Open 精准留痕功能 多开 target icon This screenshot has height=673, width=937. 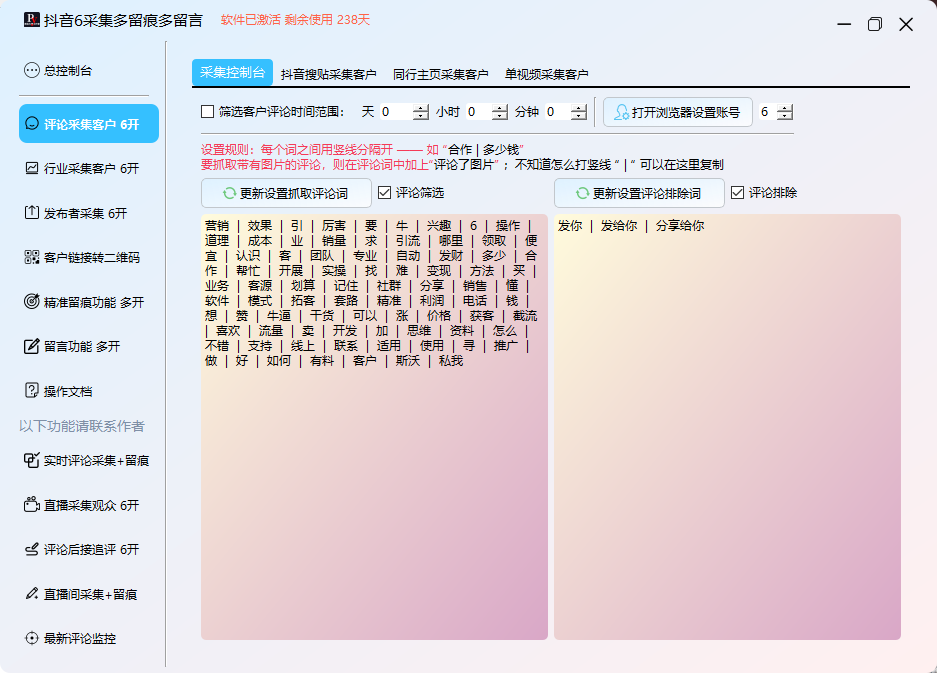click(x=32, y=302)
